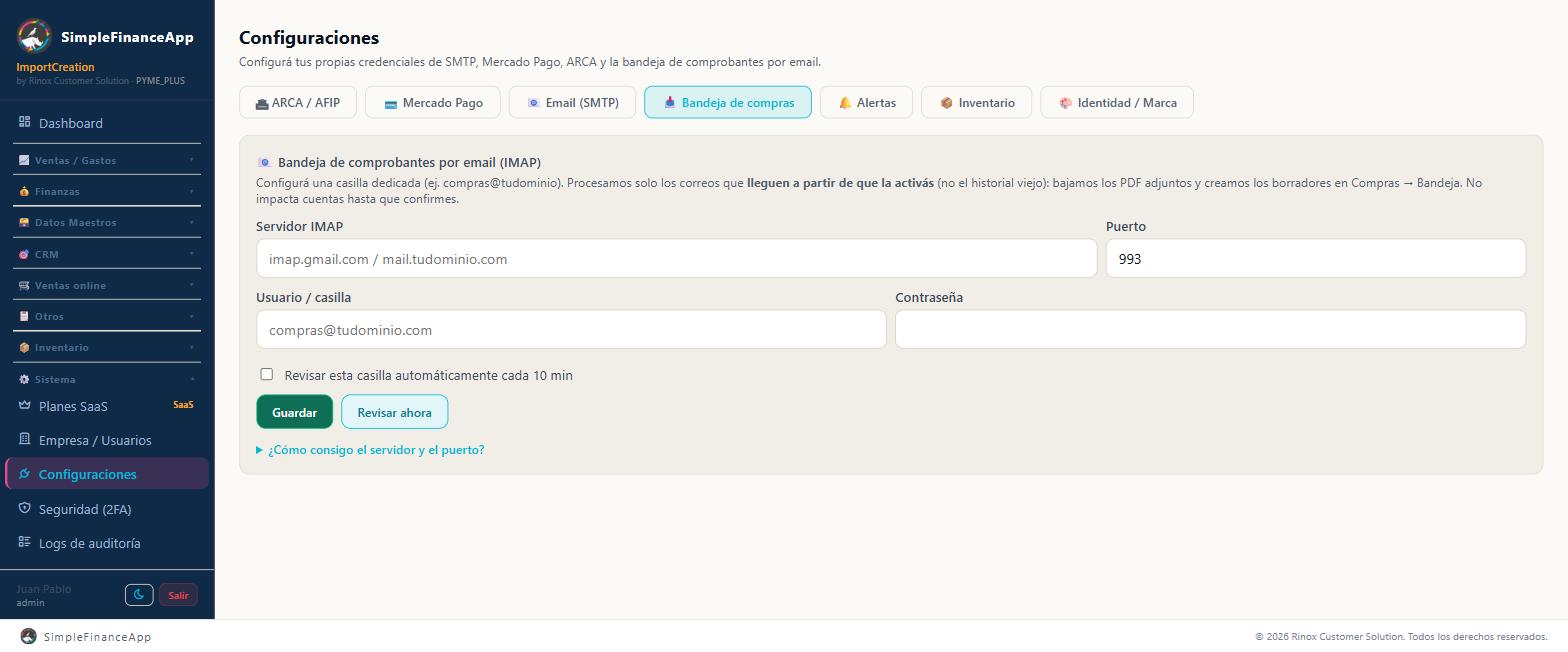Expand the Otros sidebar section
Screen dimensions: 1568x652
tap(107, 316)
